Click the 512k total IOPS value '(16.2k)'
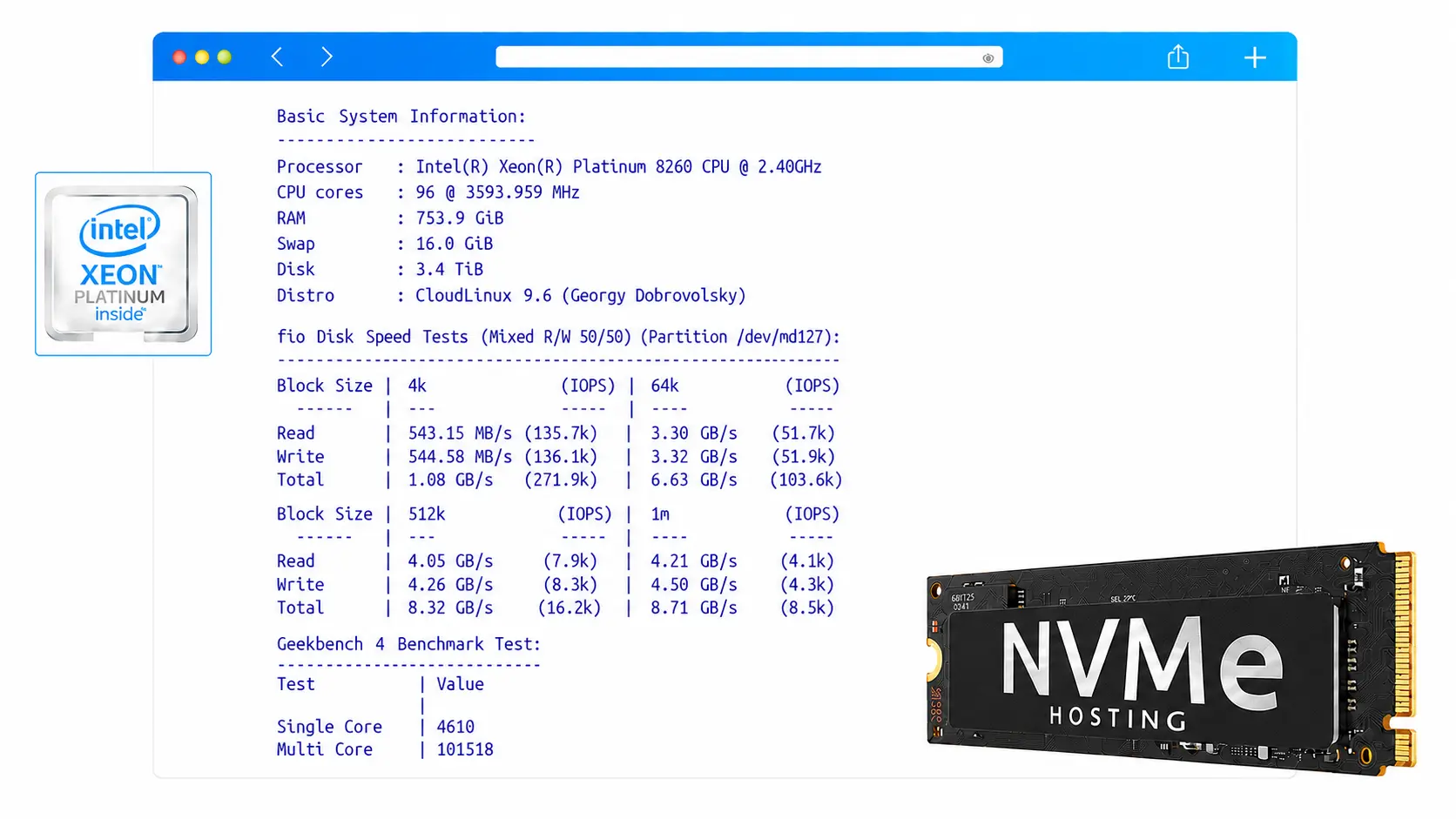Viewport: 1456px width, 819px height. 569,608
